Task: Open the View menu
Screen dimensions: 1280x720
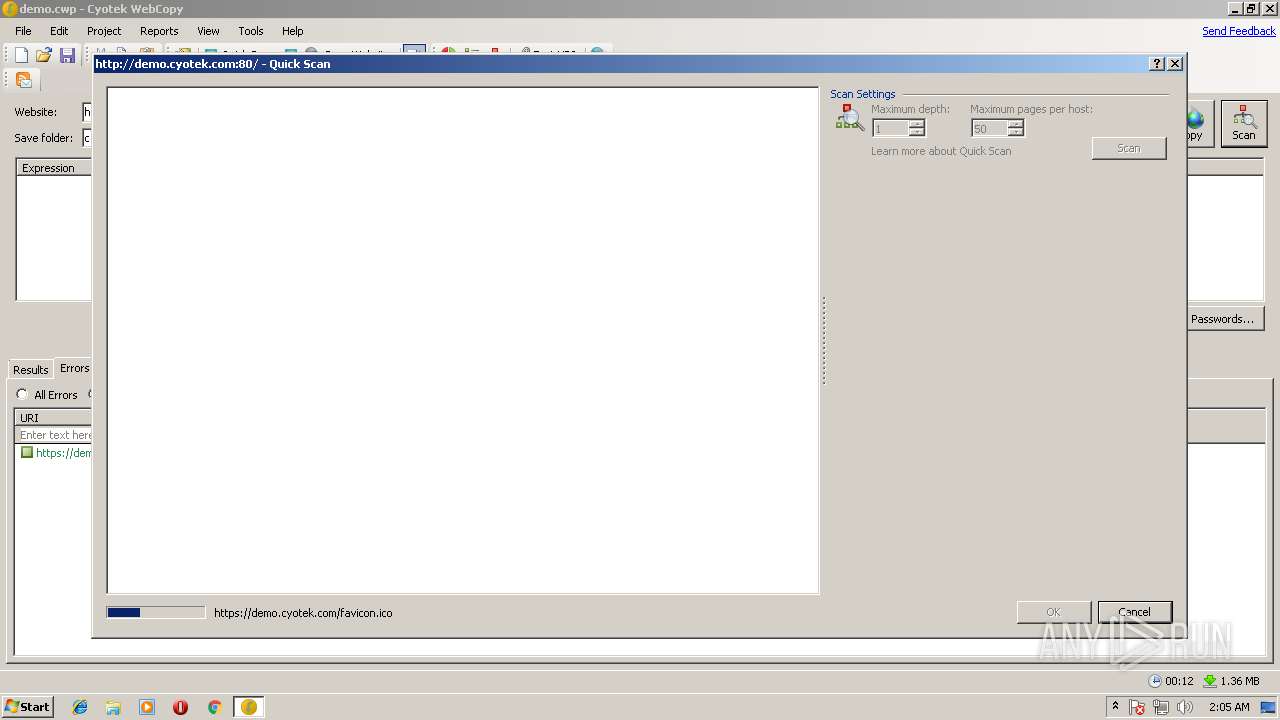Action: (x=208, y=31)
